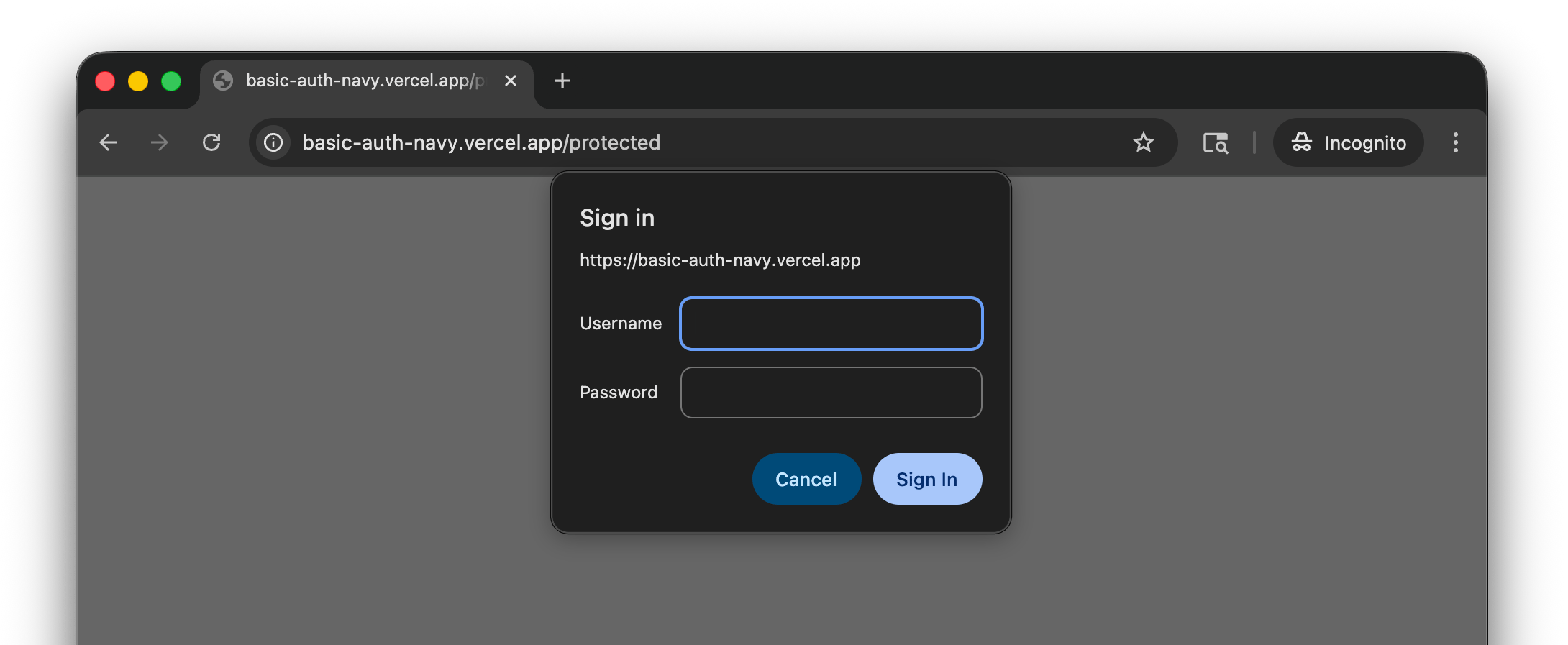
Task: Click the red close window button
Action: tap(105, 81)
